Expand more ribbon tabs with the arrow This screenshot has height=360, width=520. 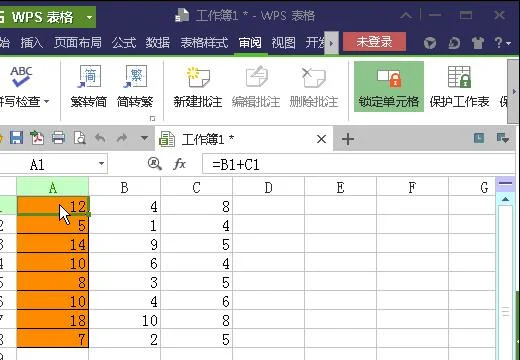[x=331, y=43]
